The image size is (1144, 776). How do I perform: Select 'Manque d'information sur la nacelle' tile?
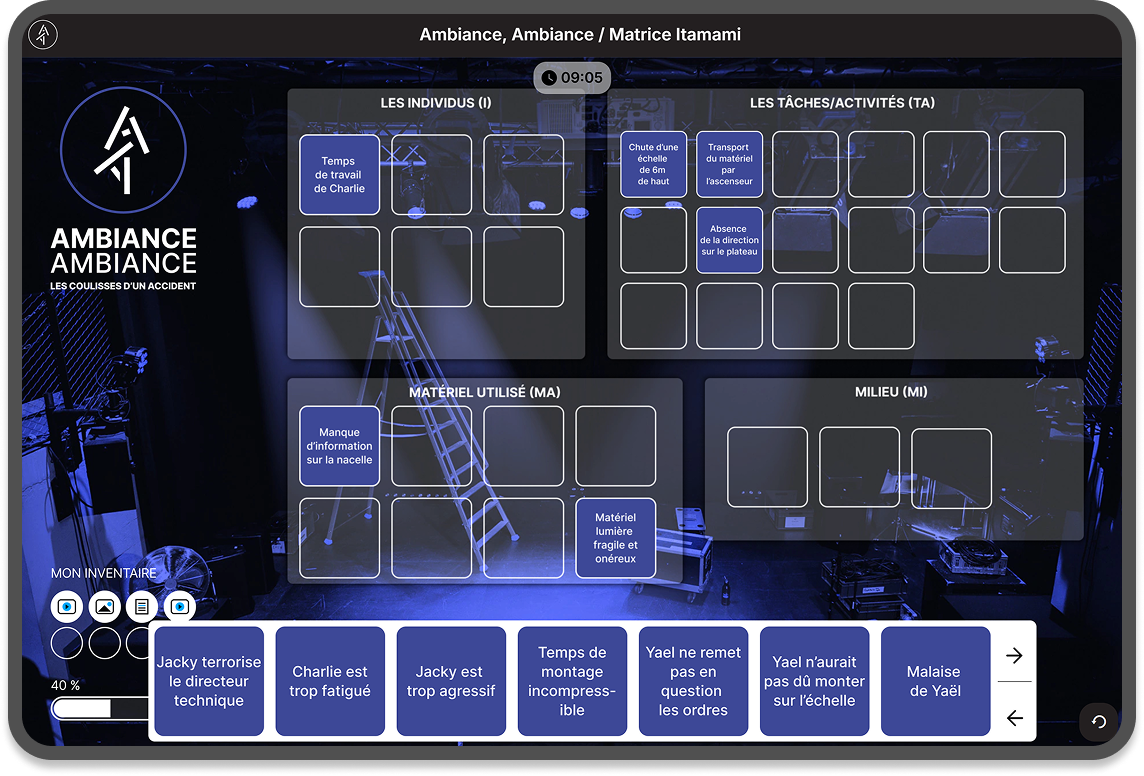point(339,446)
